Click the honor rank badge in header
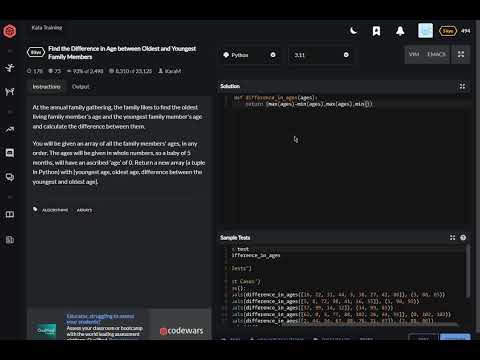 (448, 31)
